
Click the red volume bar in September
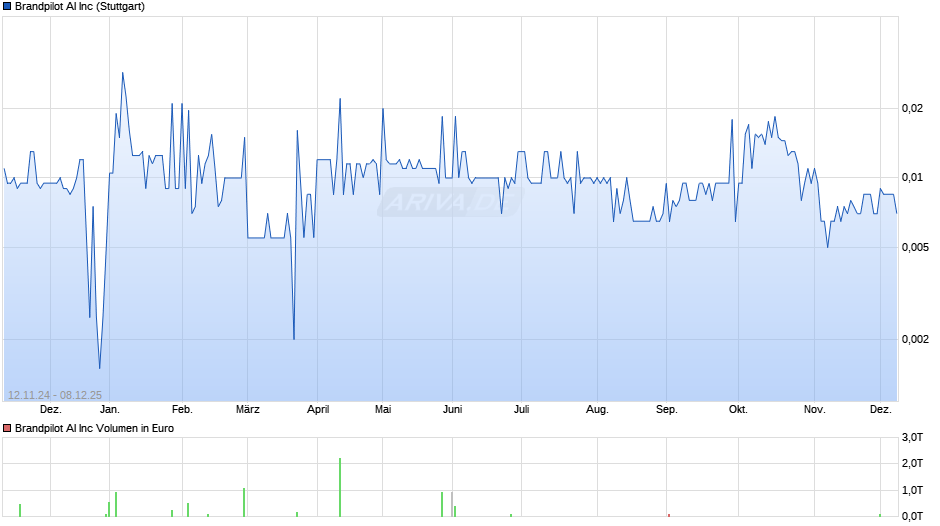tap(668, 515)
